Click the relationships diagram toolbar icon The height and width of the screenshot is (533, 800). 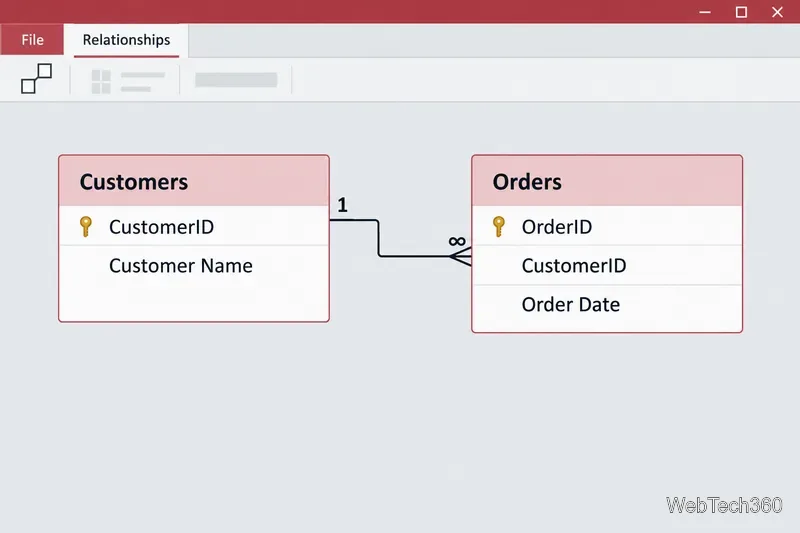pos(36,79)
